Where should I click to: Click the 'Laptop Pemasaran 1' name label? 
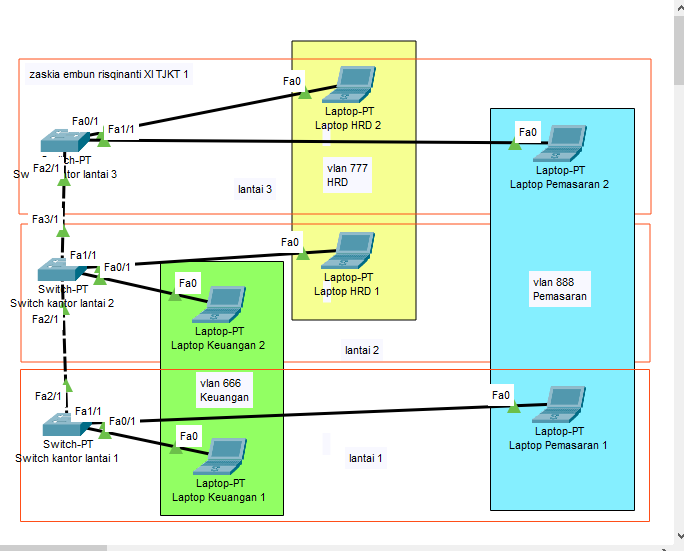tap(558, 445)
